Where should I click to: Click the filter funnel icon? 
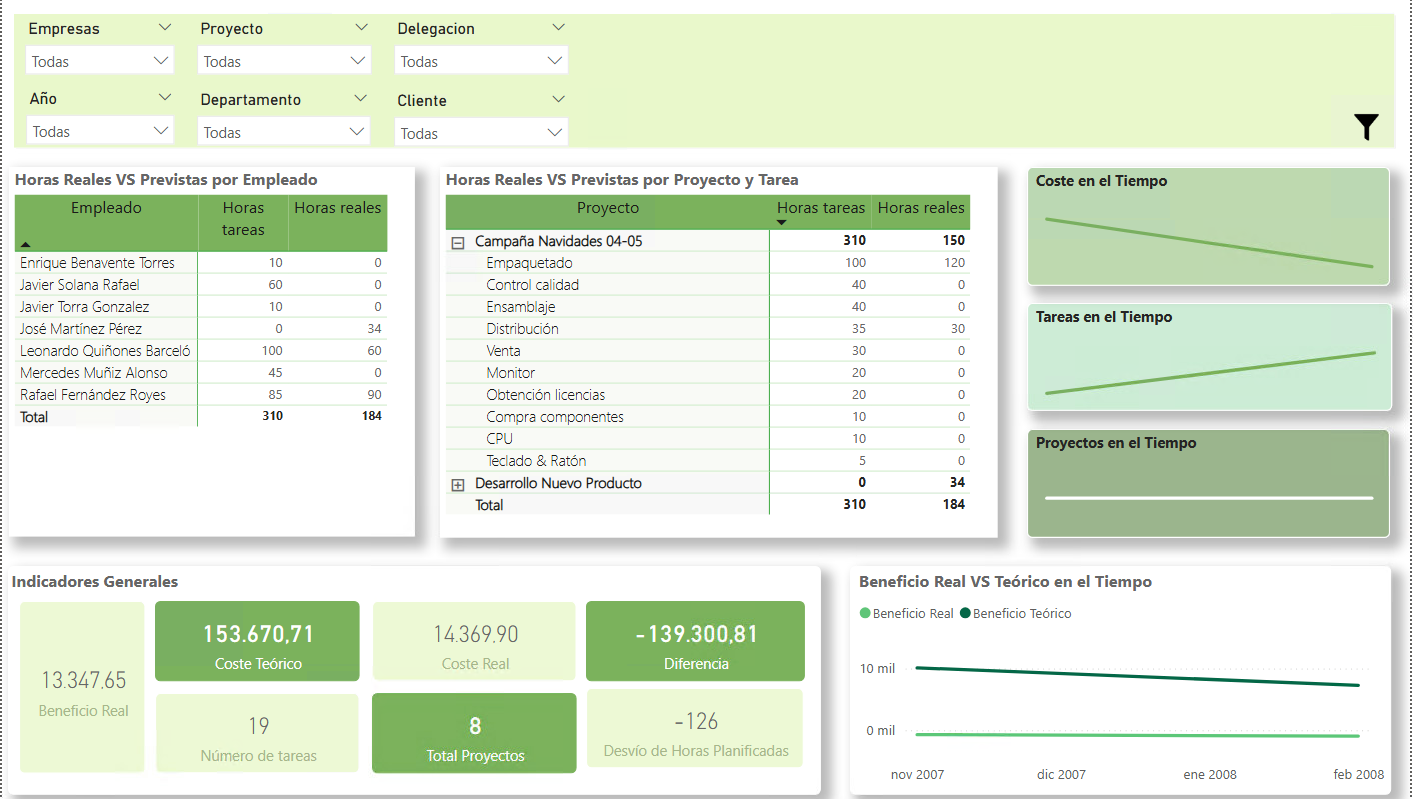[1366, 127]
